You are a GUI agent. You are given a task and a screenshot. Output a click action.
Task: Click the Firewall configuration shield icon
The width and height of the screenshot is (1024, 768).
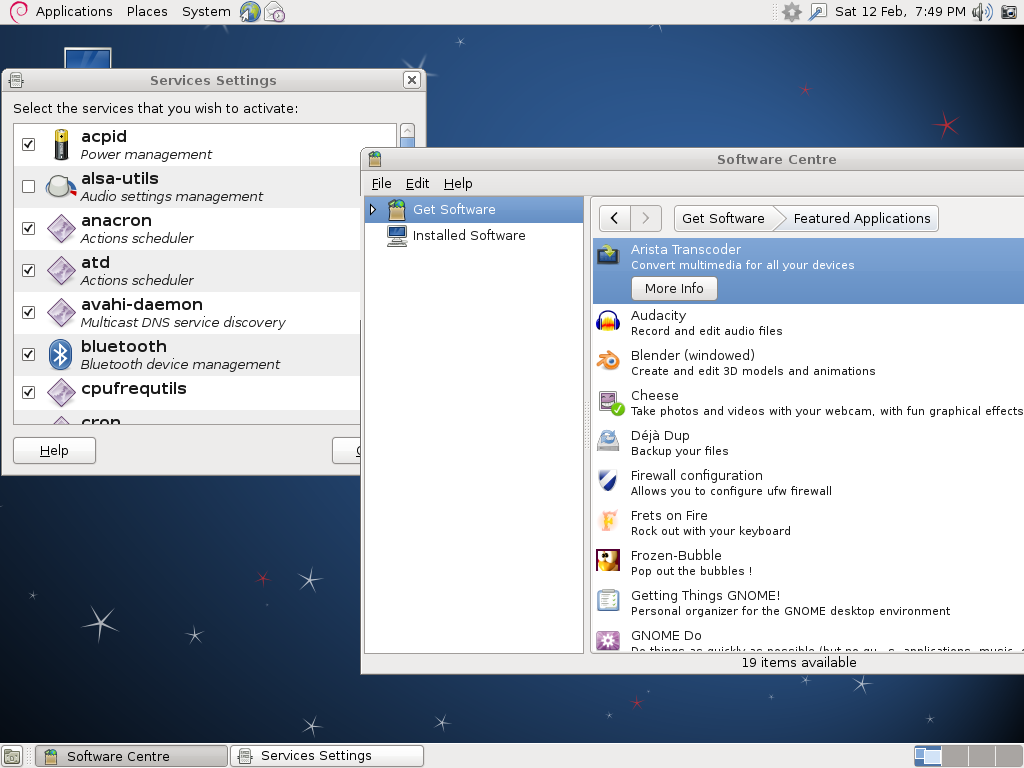pyautogui.click(x=608, y=481)
